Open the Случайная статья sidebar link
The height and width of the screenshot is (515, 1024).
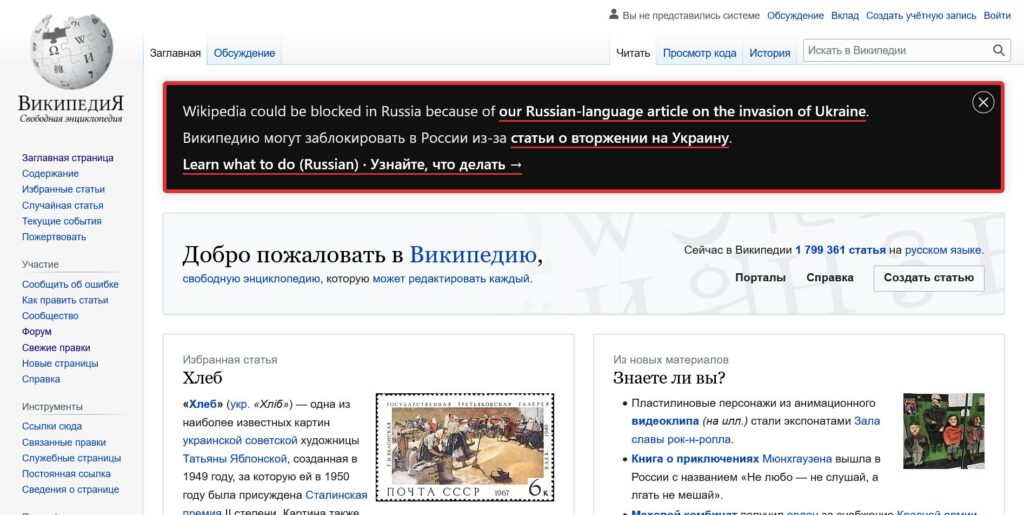pos(63,205)
